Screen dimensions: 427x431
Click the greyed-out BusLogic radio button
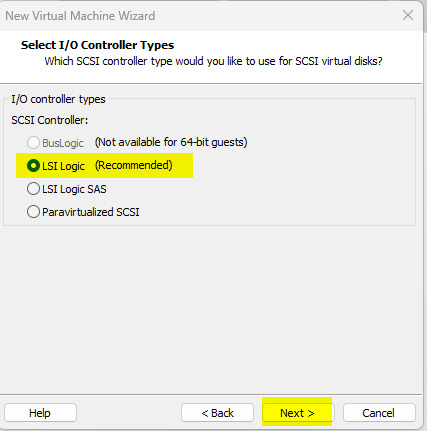(33, 143)
